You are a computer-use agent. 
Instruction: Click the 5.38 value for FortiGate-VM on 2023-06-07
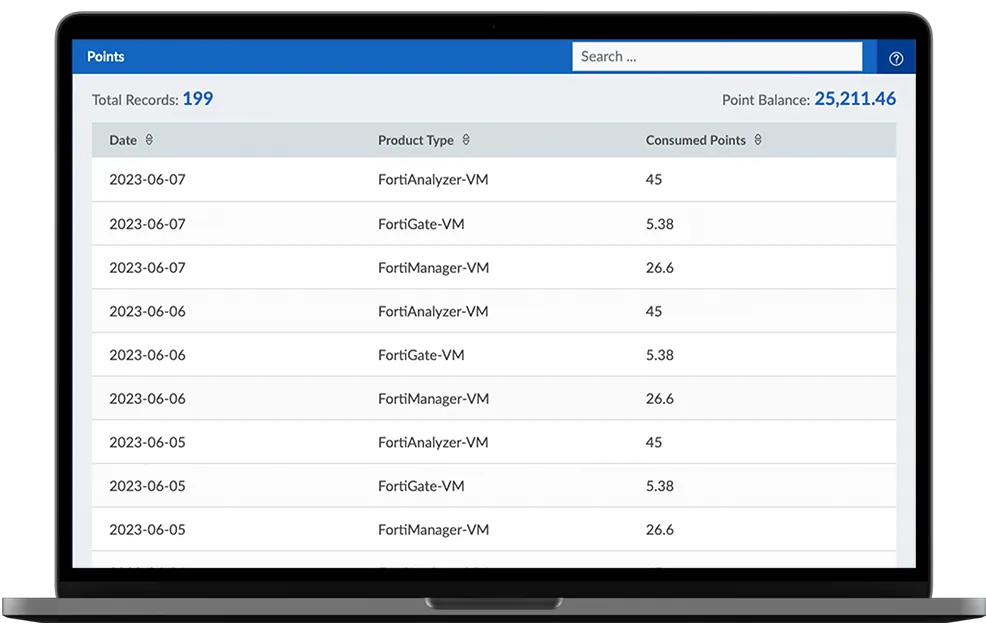coord(660,224)
